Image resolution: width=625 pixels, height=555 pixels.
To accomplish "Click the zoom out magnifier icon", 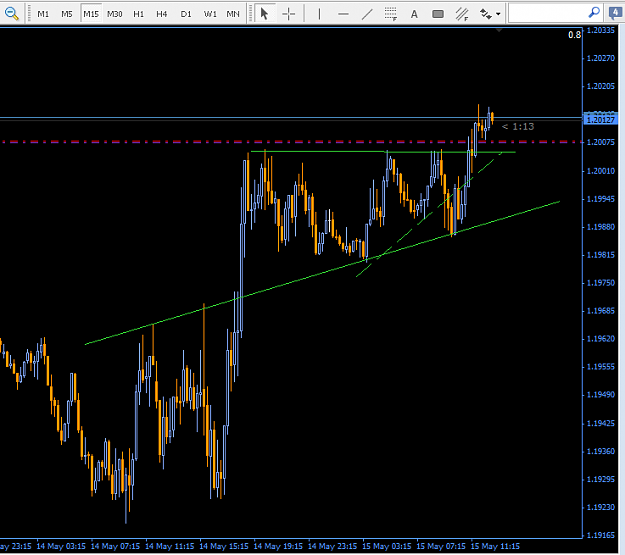I will (x=12, y=14).
